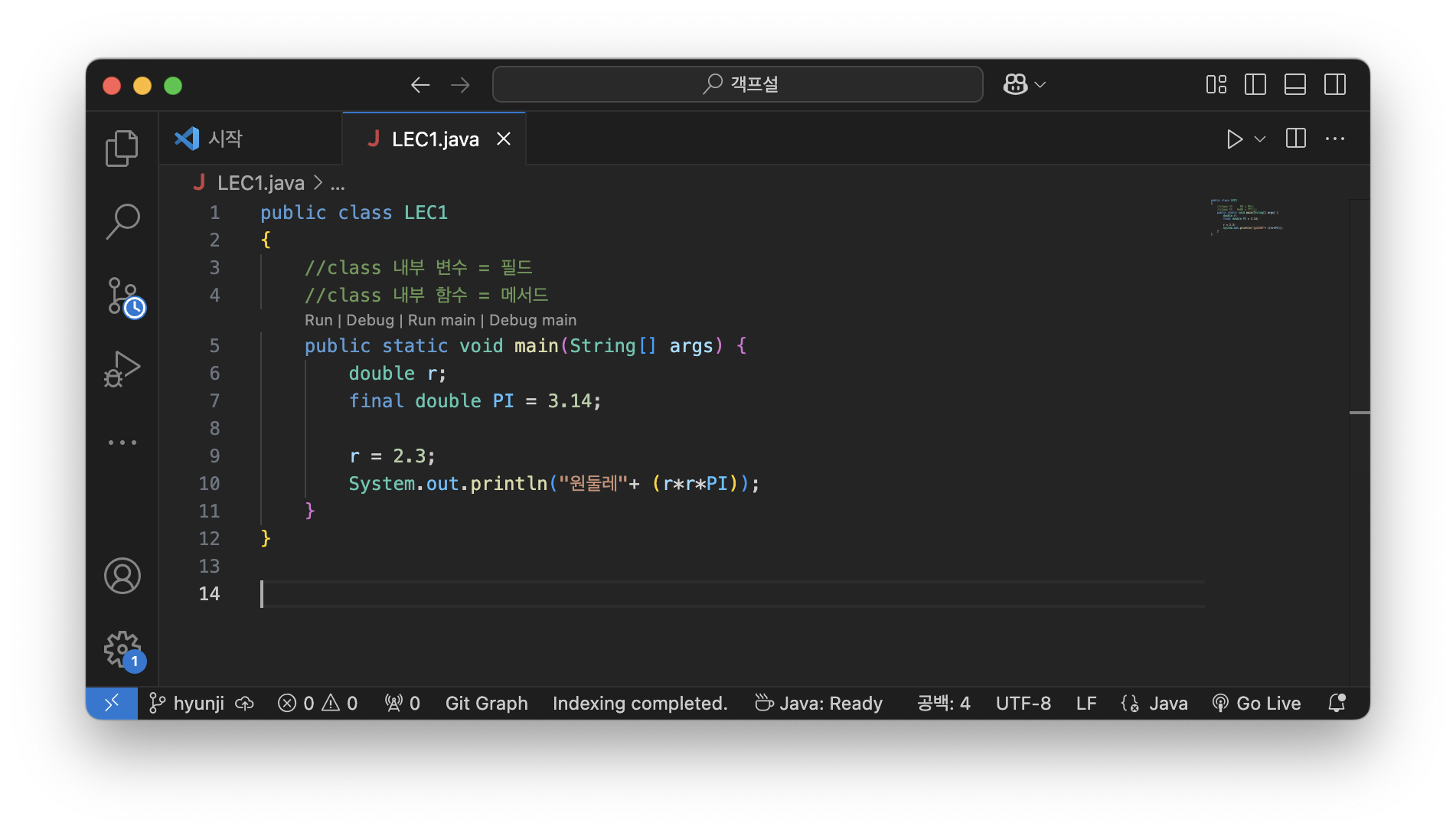Open Source Control view
The height and width of the screenshot is (833, 1456).
(122, 295)
